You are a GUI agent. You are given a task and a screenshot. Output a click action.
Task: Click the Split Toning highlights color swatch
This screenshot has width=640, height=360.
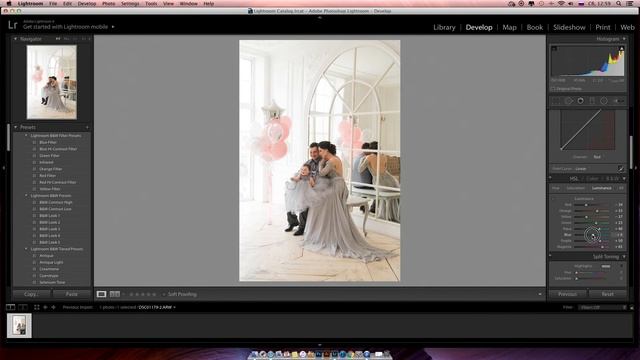click(606, 266)
